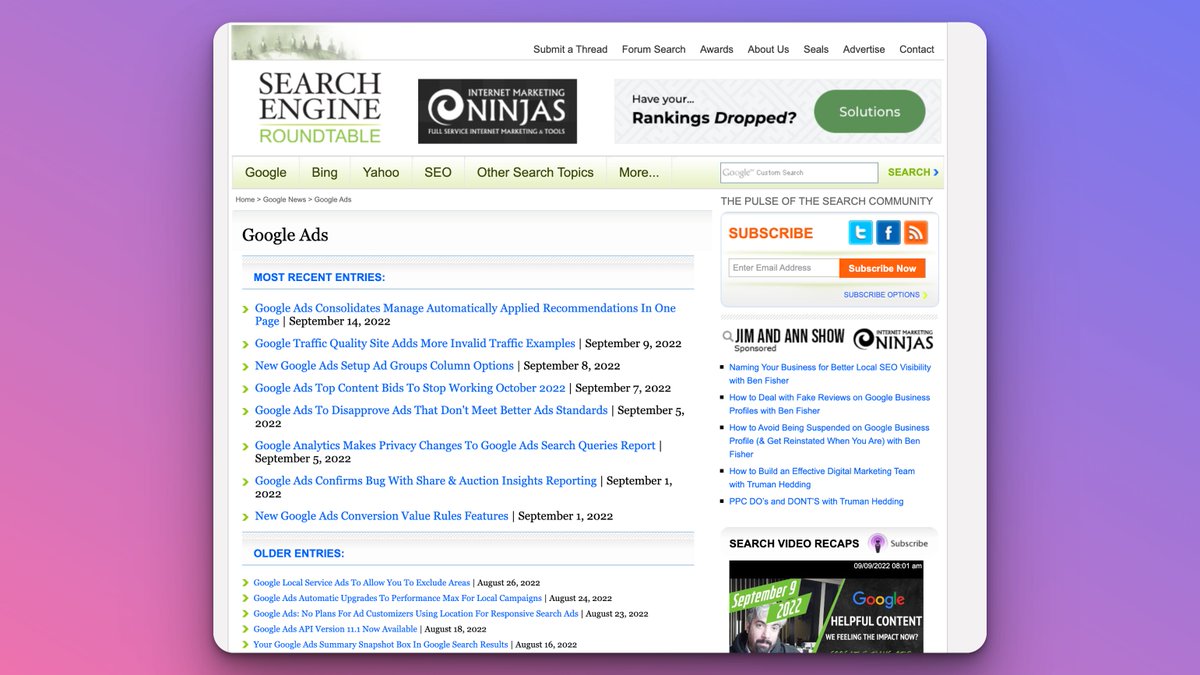Click the Internet Marketing Ninjas logo in the header
This screenshot has width=1200, height=675.
[498, 111]
